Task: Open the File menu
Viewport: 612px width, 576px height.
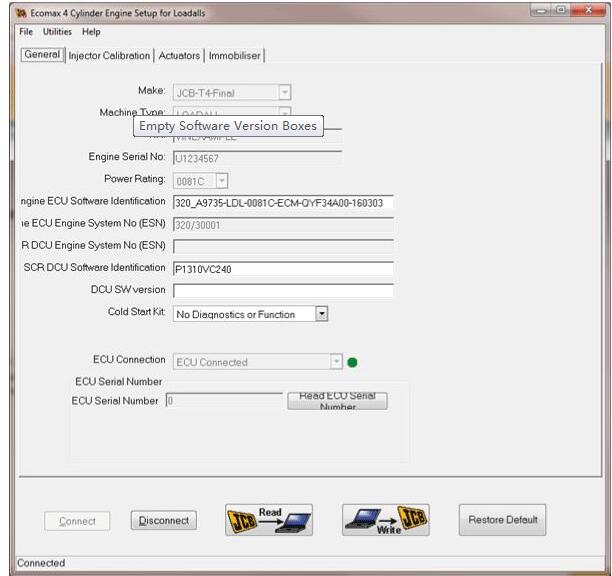Action: 26,32
